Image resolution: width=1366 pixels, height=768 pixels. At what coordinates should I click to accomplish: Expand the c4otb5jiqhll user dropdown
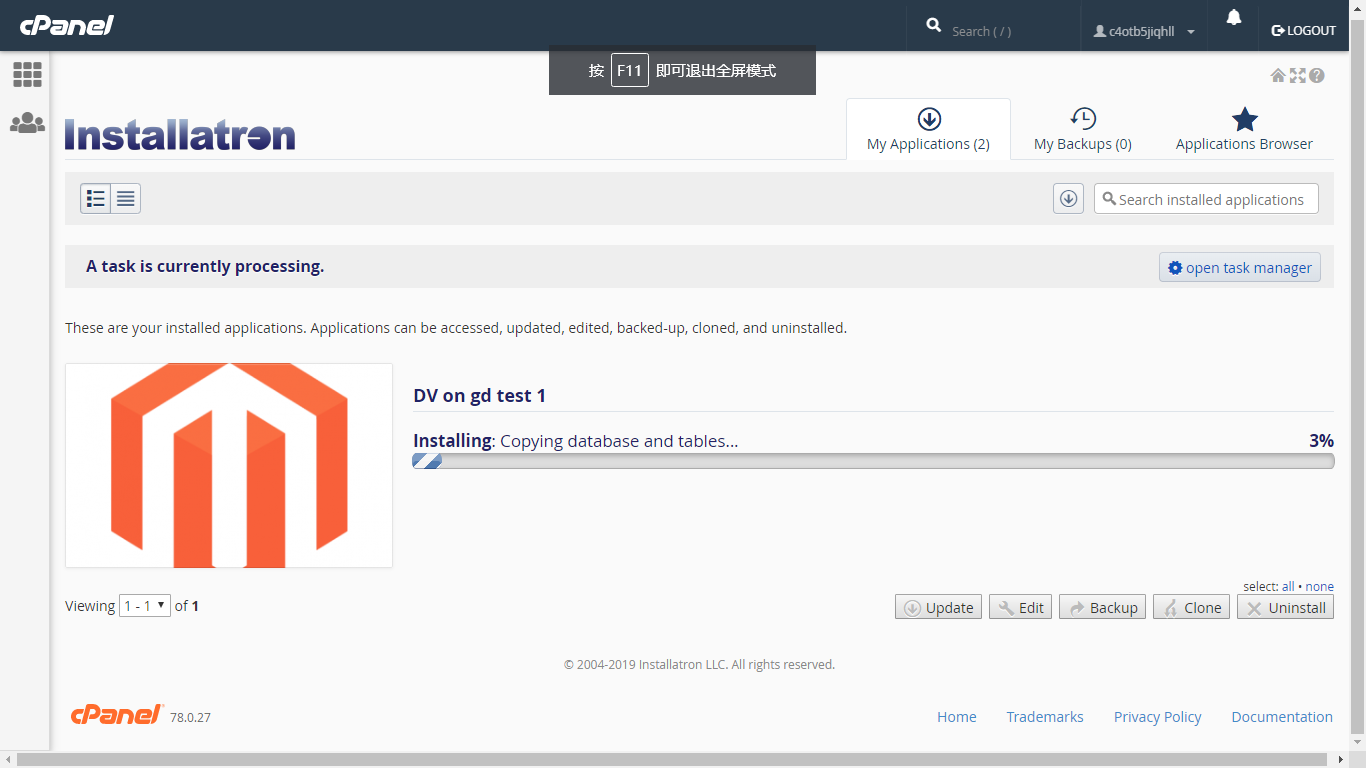(x=1144, y=31)
